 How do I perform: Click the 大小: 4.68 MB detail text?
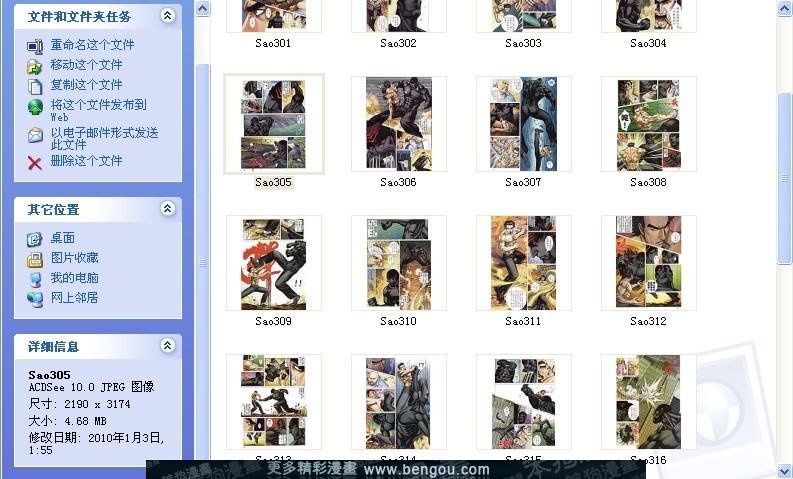(x=67, y=421)
